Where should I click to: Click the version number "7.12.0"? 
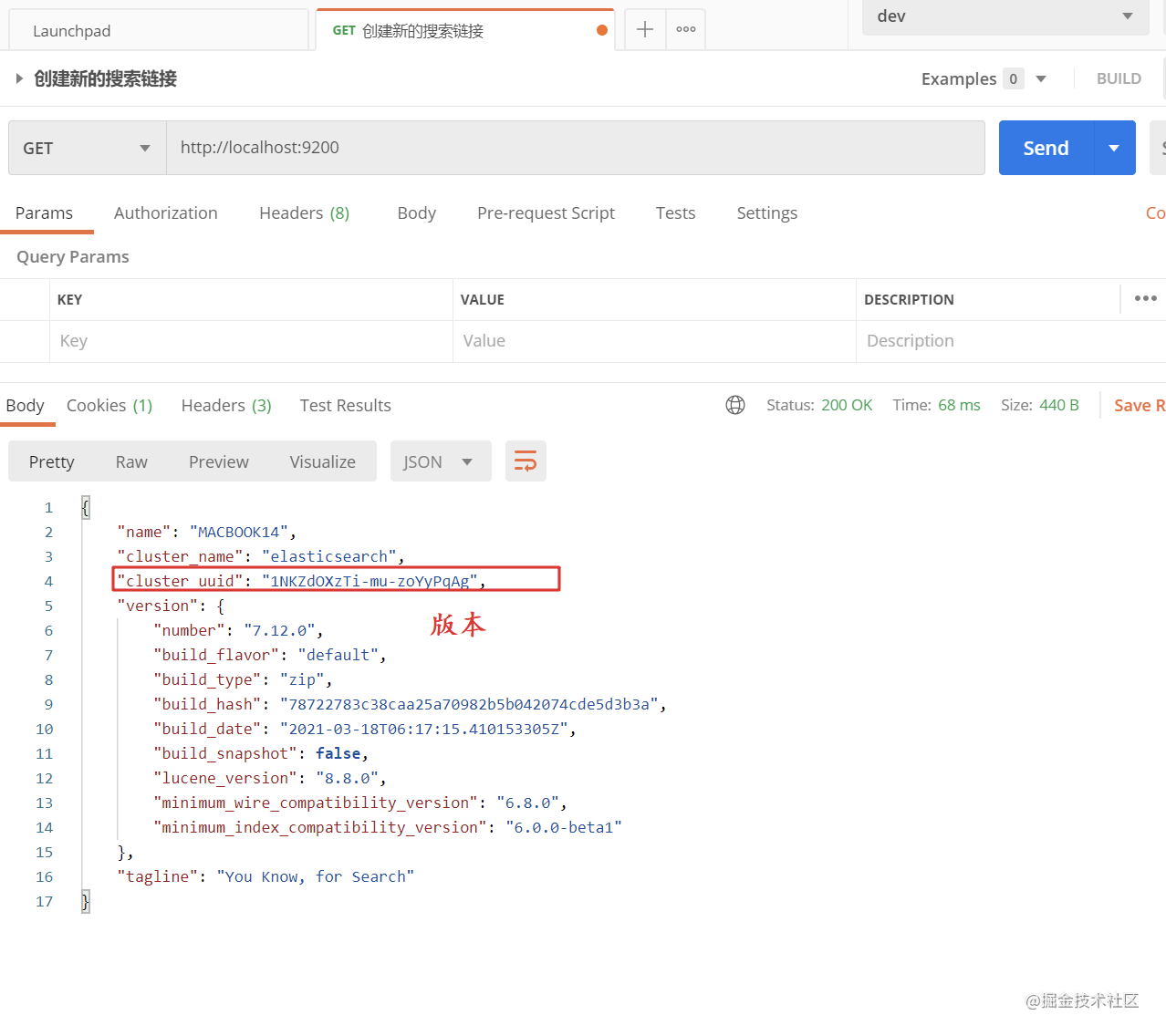pos(280,630)
